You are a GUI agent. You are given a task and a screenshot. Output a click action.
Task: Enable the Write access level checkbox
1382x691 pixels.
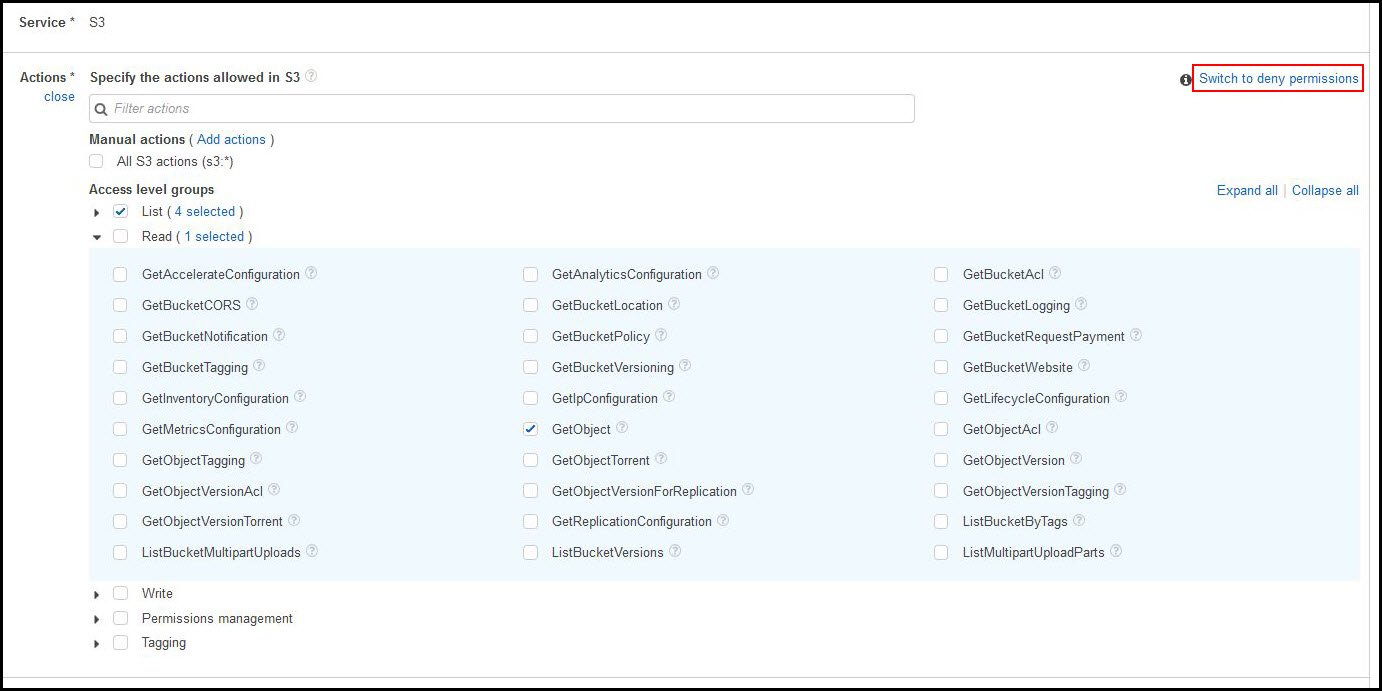coord(120,593)
